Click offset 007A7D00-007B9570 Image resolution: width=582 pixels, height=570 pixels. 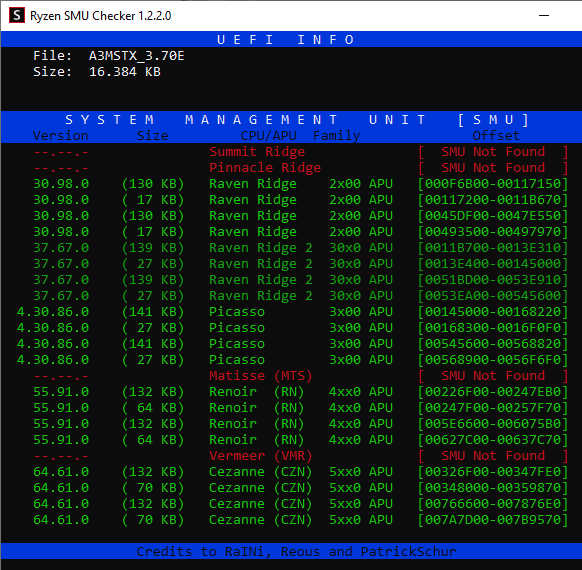493,520
